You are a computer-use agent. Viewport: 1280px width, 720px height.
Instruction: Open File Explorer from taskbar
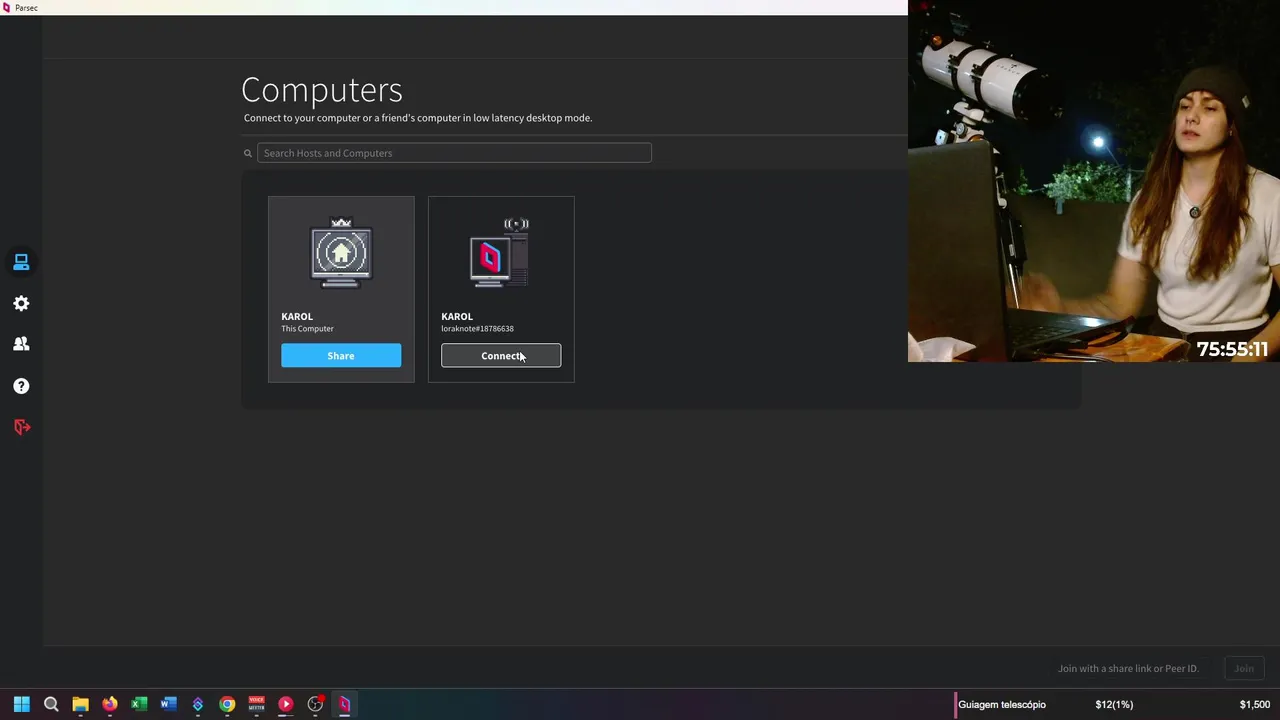click(80, 704)
